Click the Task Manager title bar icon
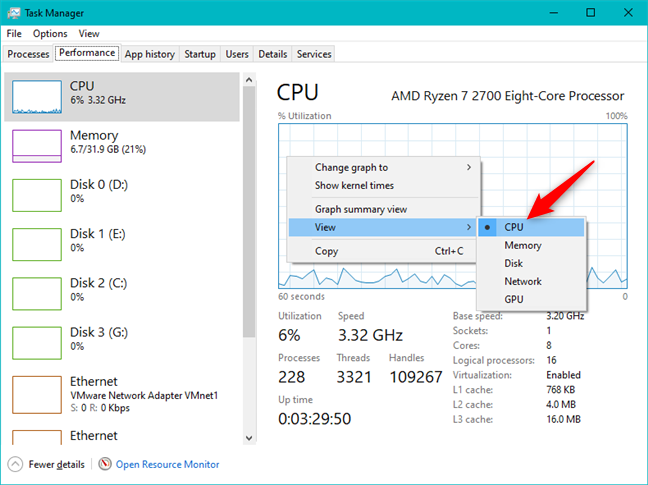This screenshot has height=485, width=648. point(13,13)
